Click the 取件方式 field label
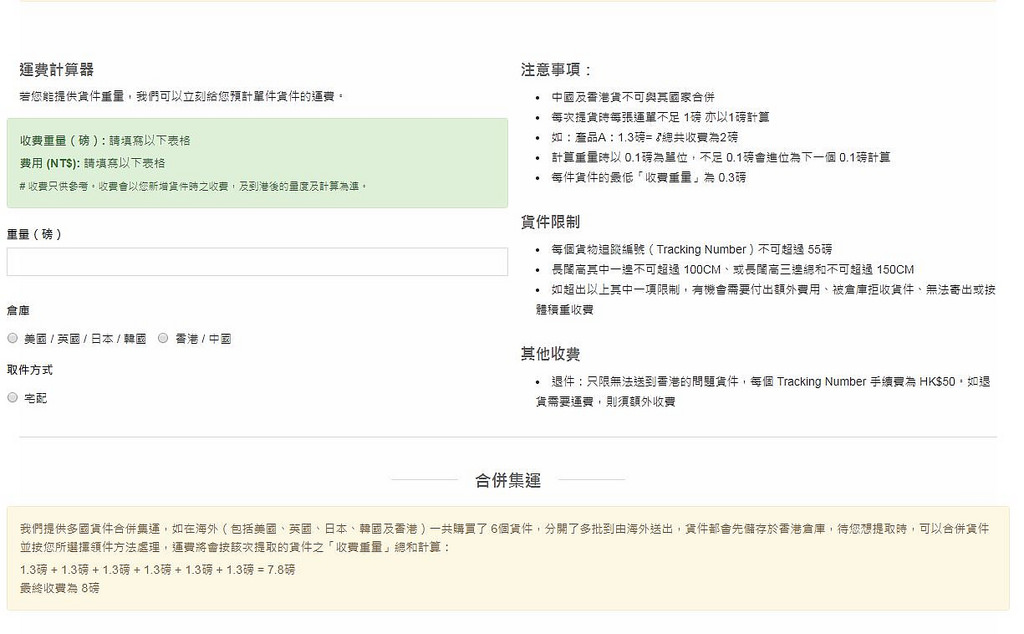 [x=30, y=370]
